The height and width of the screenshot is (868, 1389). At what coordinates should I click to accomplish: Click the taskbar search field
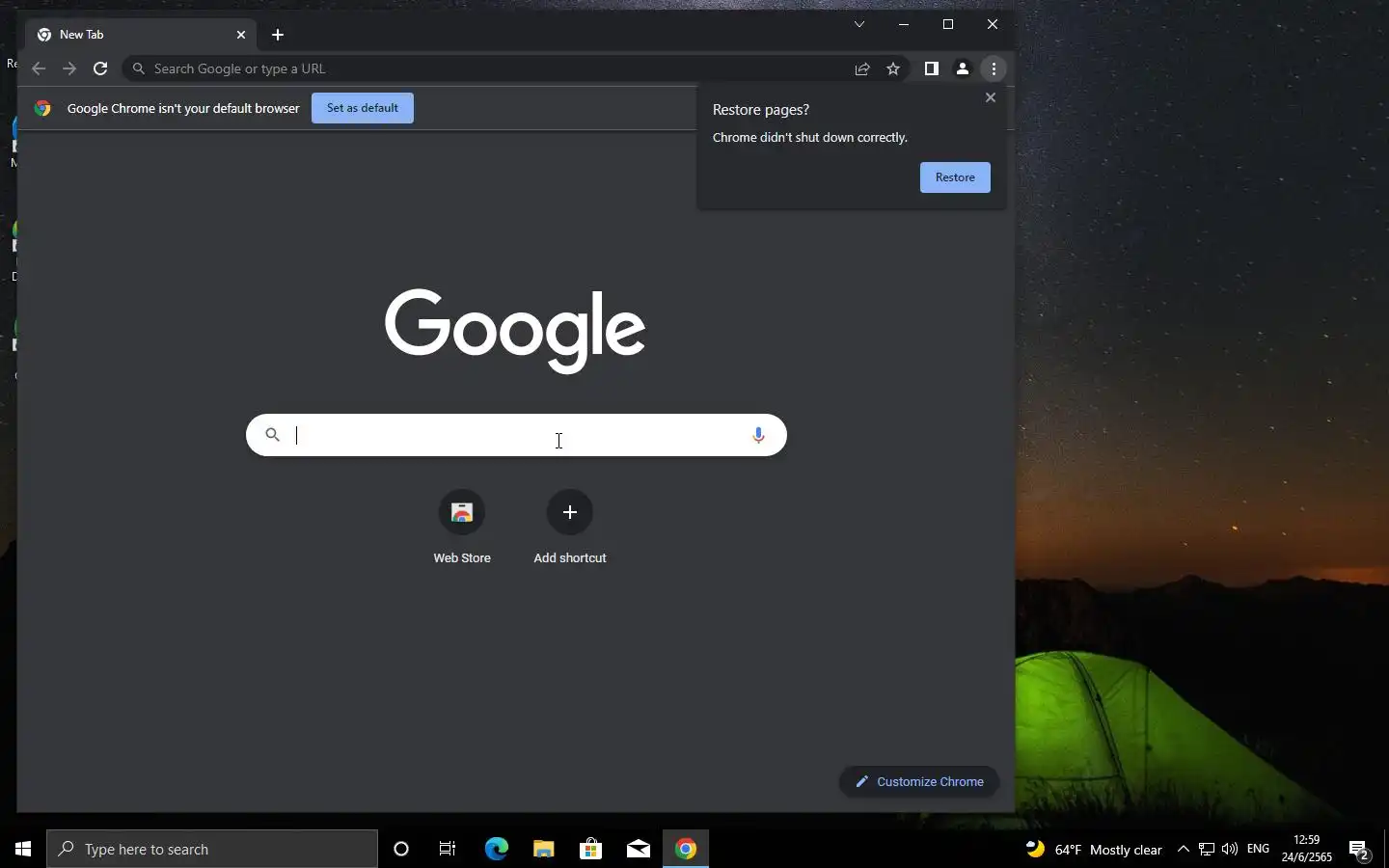point(212,849)
